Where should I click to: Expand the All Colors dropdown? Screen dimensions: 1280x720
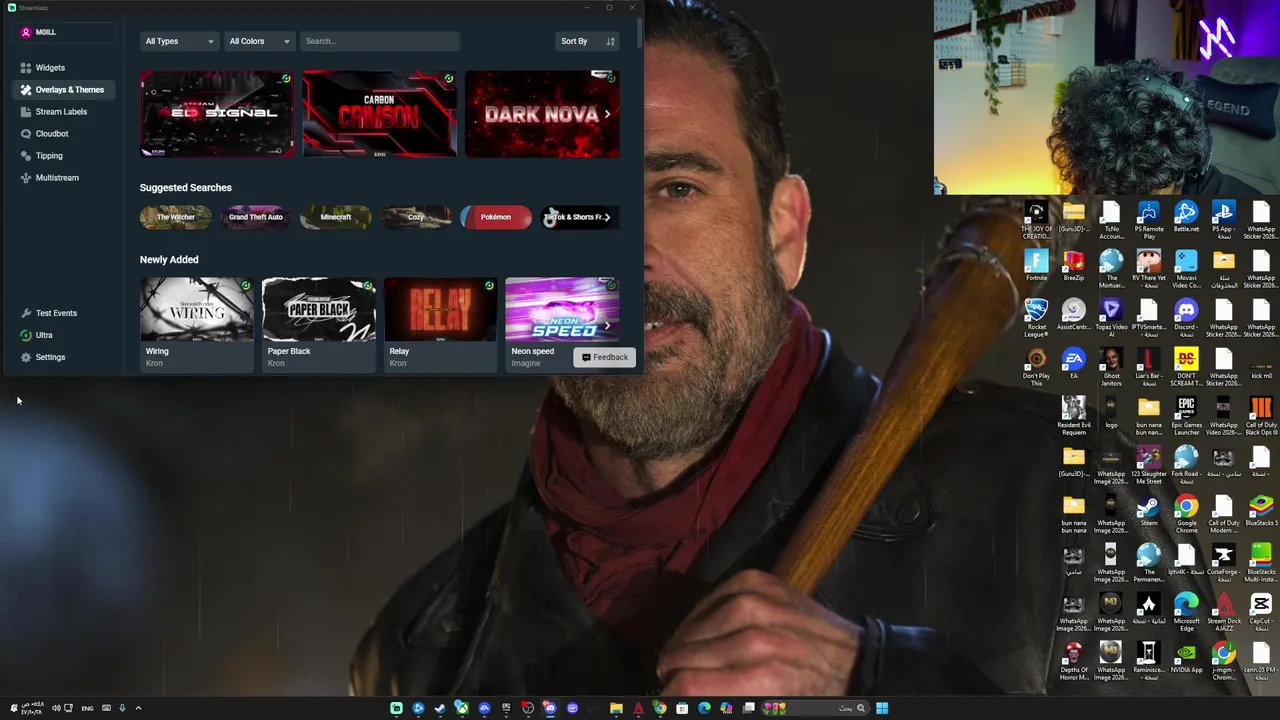point(259,41)
